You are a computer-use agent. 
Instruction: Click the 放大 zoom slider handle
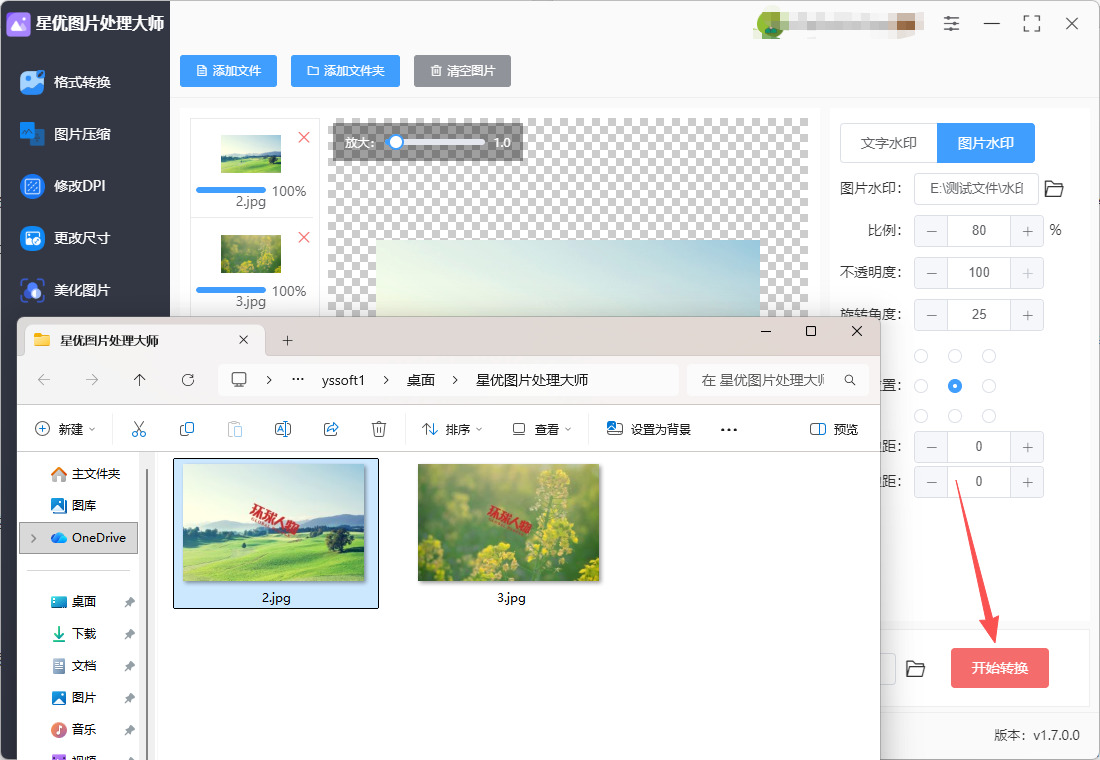[x=396, y=143]
